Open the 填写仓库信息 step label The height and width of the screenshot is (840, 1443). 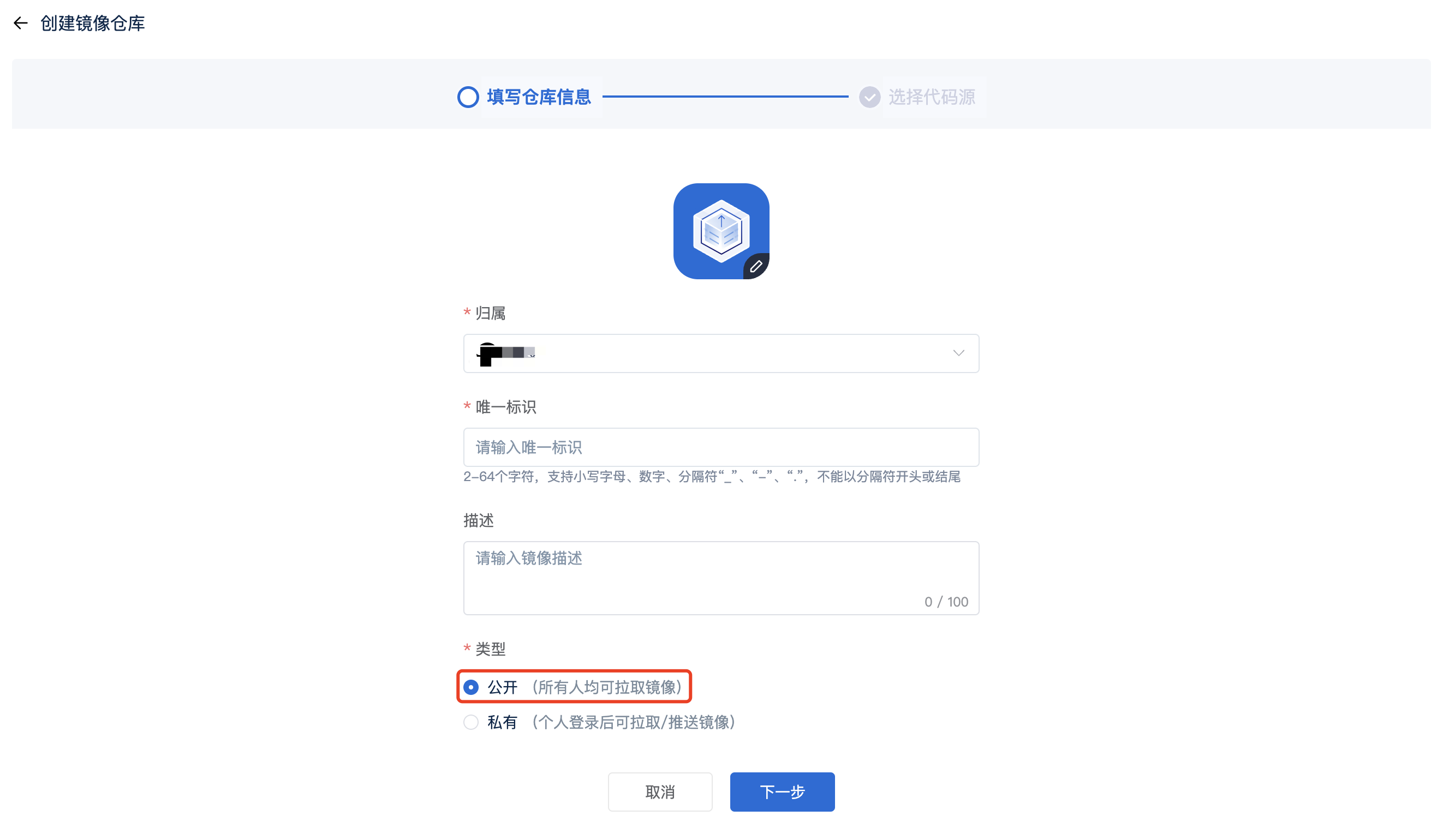[x=539, y=97]
